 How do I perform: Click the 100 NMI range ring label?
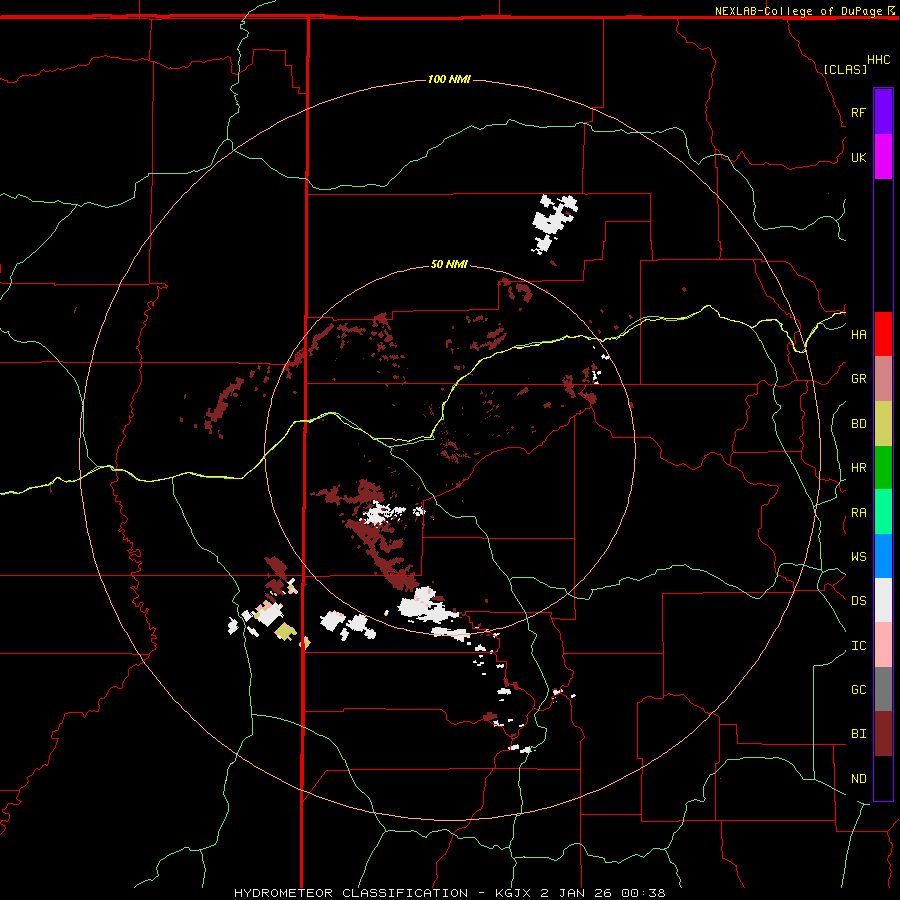pos(449,79)
